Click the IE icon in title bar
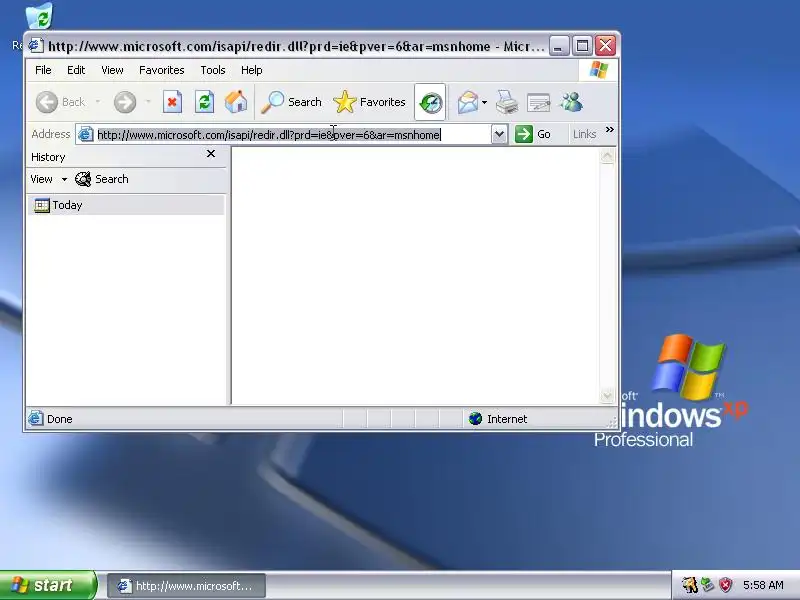Image resolution: width=800 pixels, height=600 pixels. 36,45
